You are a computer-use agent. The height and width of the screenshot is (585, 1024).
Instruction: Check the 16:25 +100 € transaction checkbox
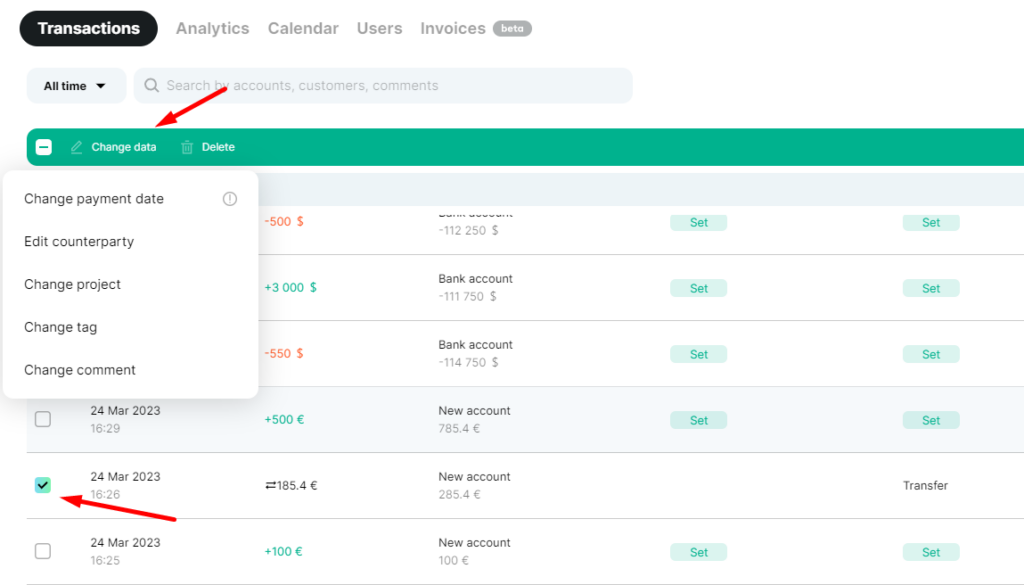(x=43, y=551)
